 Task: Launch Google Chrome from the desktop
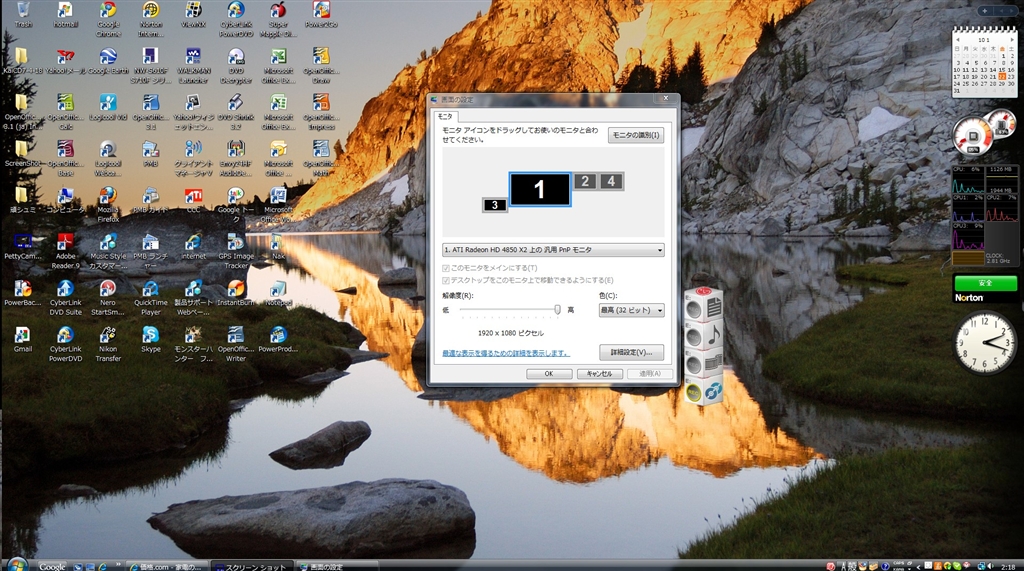[108, 18]
